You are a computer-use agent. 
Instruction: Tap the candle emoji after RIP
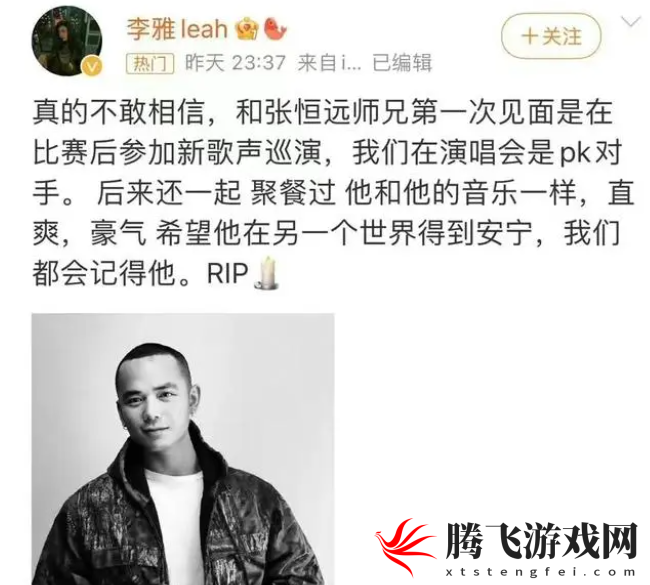267,273
